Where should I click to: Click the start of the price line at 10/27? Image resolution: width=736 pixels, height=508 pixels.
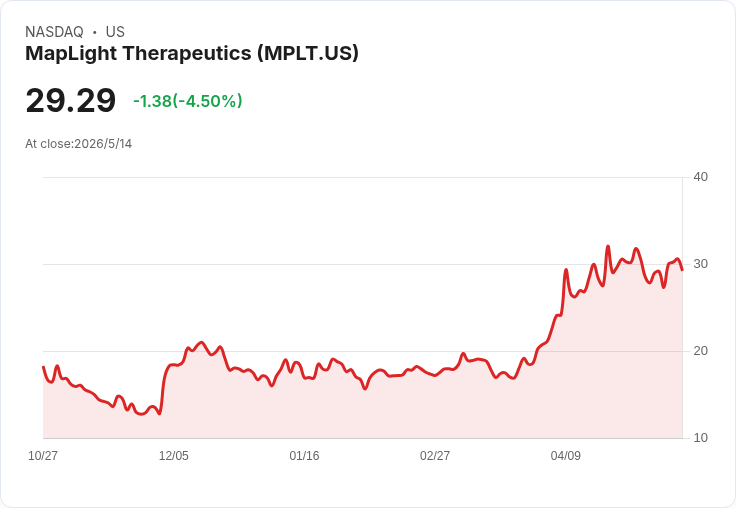43,367
